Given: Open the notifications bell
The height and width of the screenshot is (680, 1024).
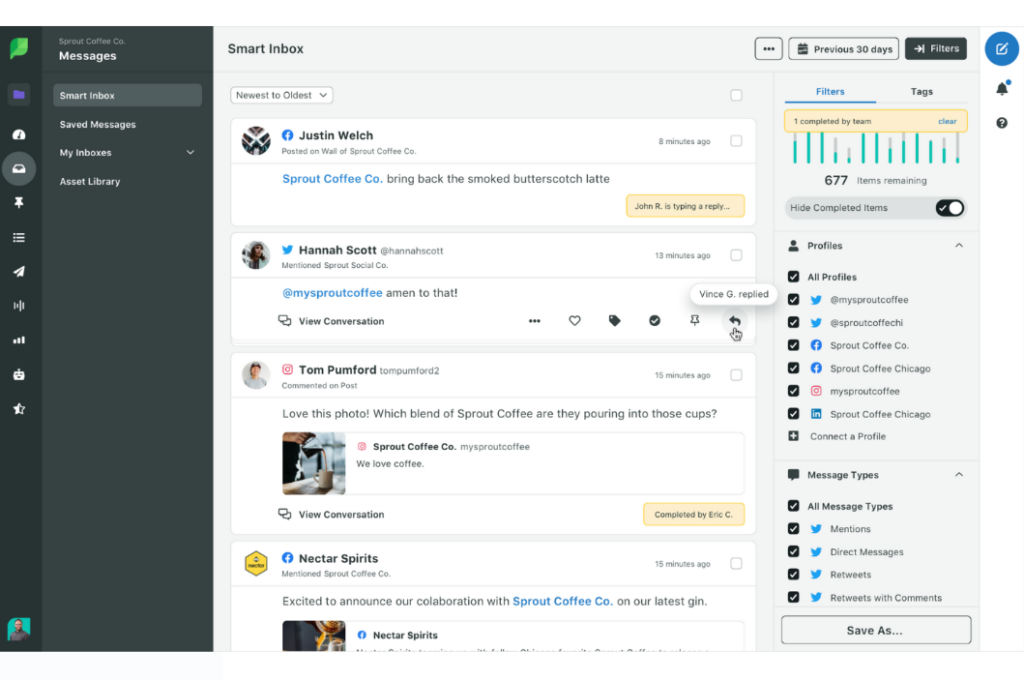Looking at the screenshot, I should (1002, 88).
